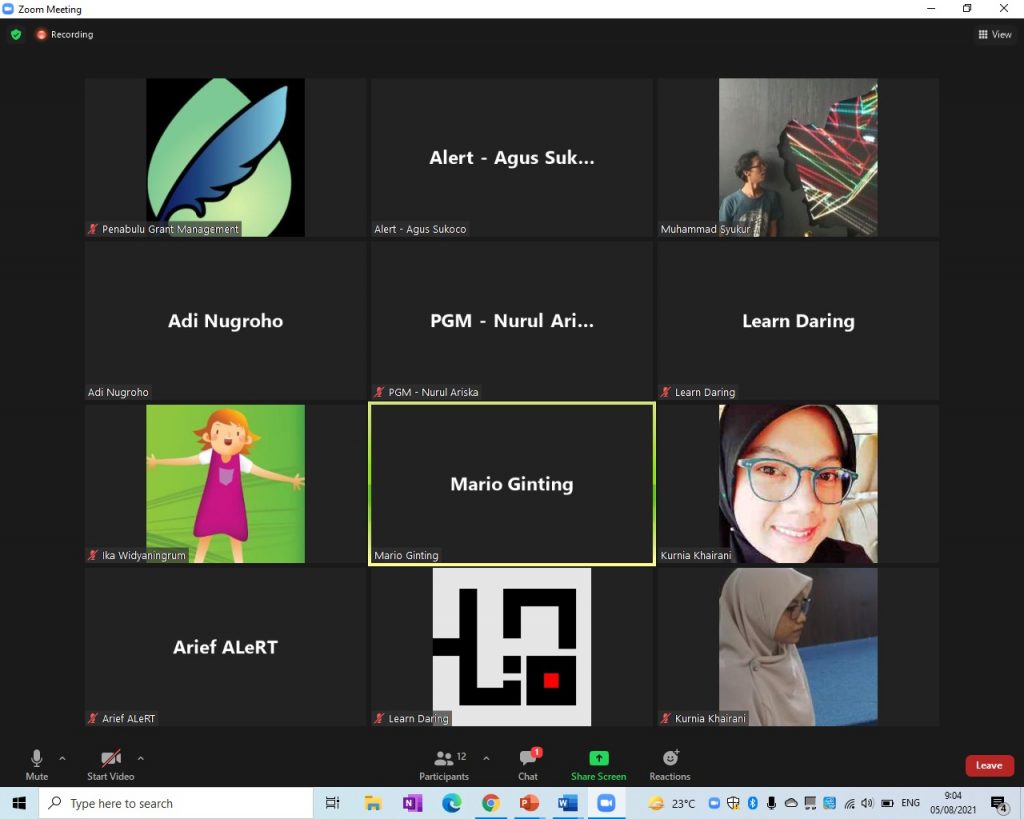Open OneNote from the taskbar

[412, 803]
